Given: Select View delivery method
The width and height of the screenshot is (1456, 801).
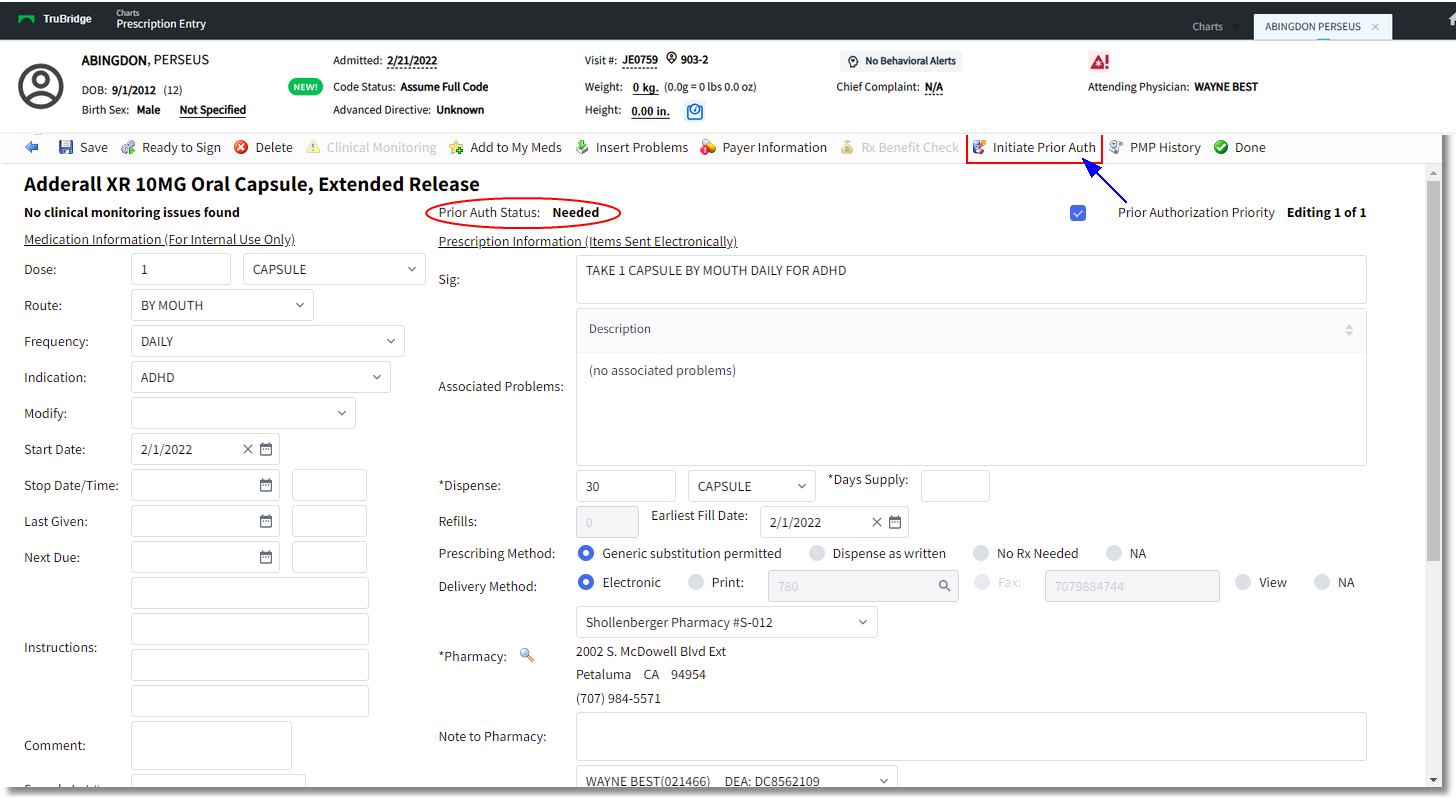Looking at the screenshot, I should [1243, 582].
